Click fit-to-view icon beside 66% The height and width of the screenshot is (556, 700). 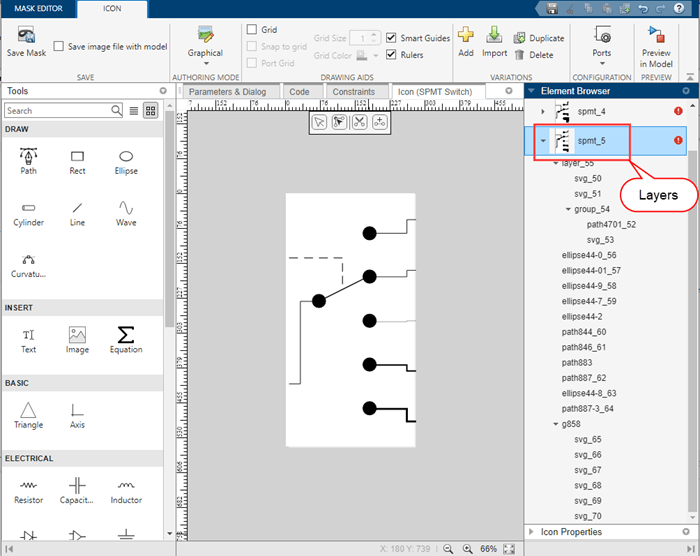pos(509,549)
